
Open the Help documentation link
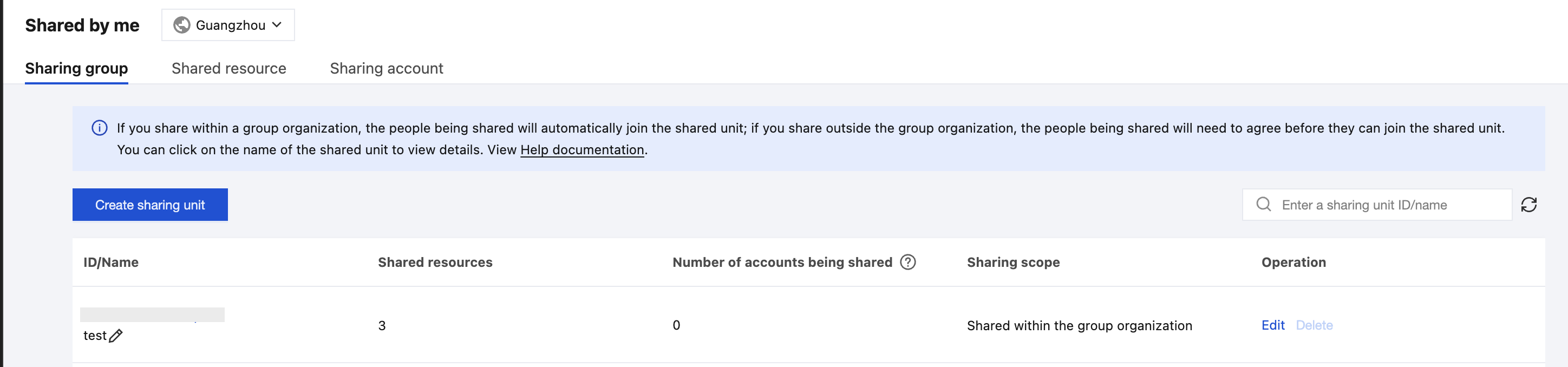(582, 150)
